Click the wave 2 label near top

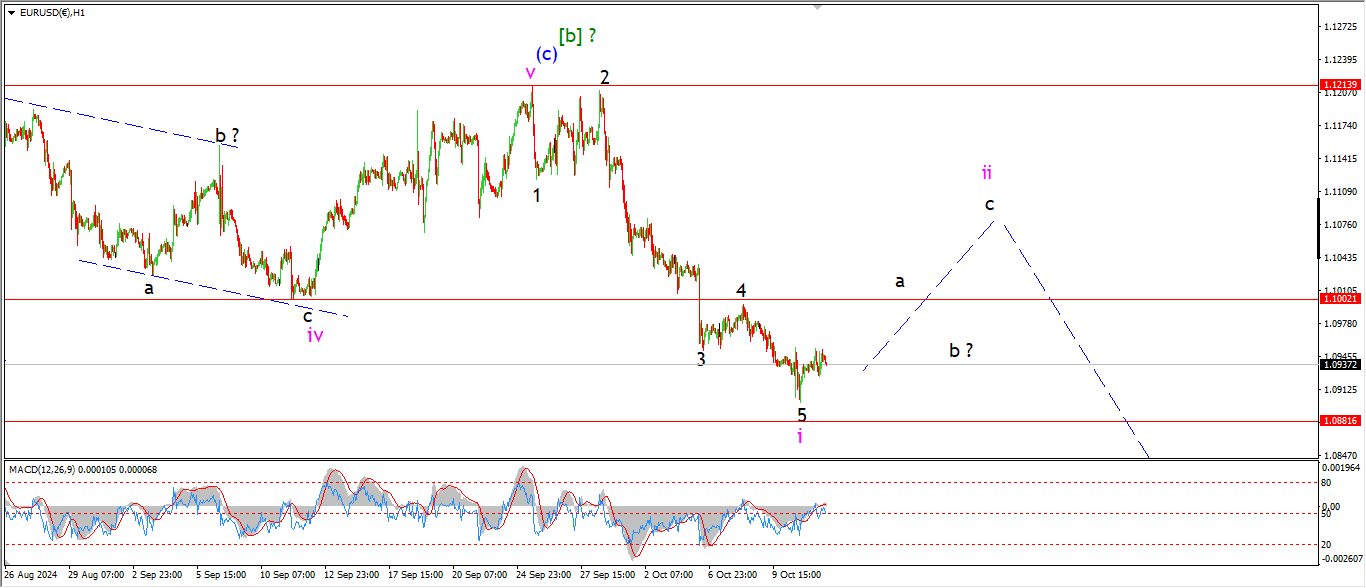[x=604, y=77]
